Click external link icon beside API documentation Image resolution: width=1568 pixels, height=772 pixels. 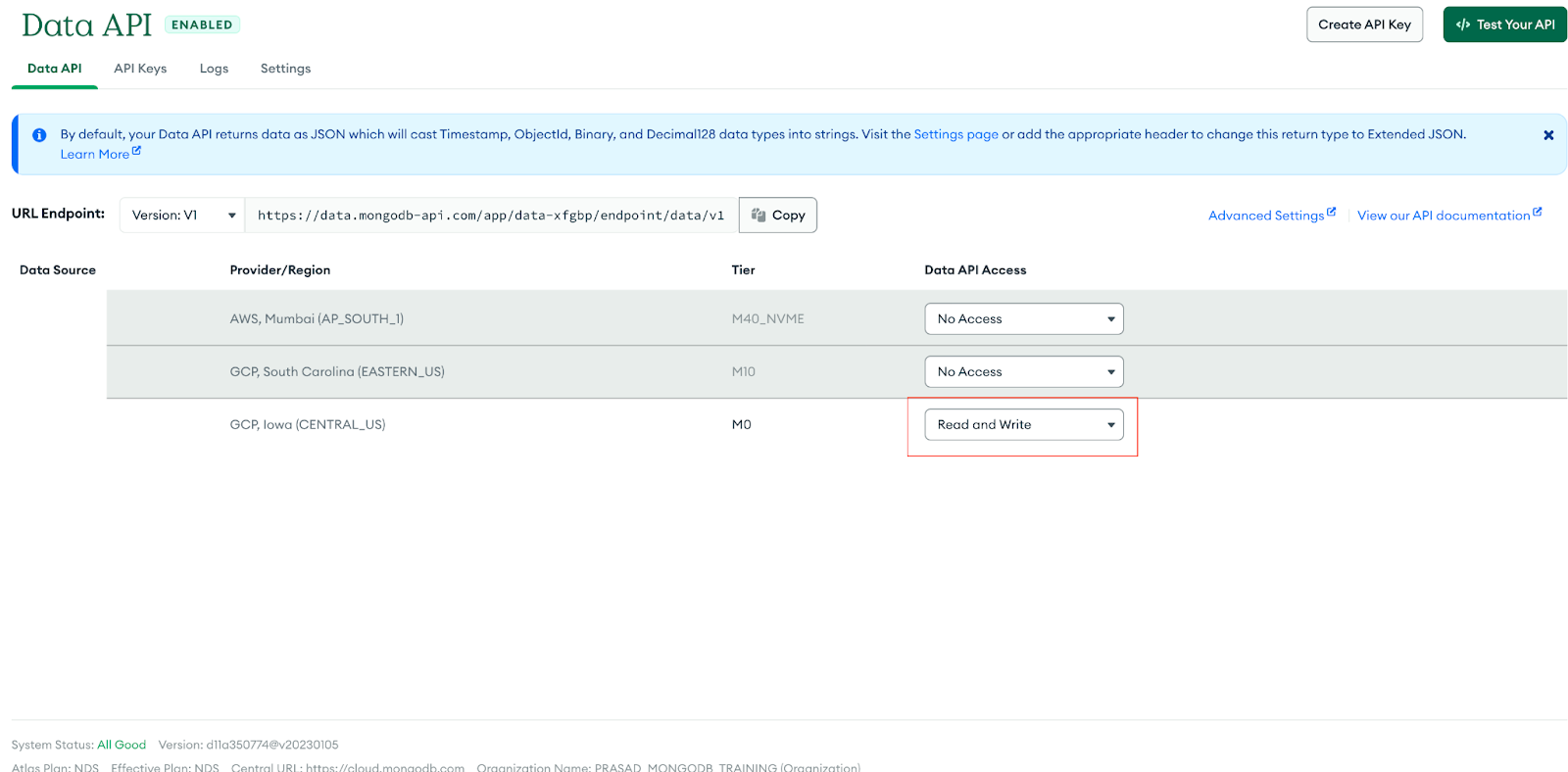pyautogui.click(x=1538, y=212)
